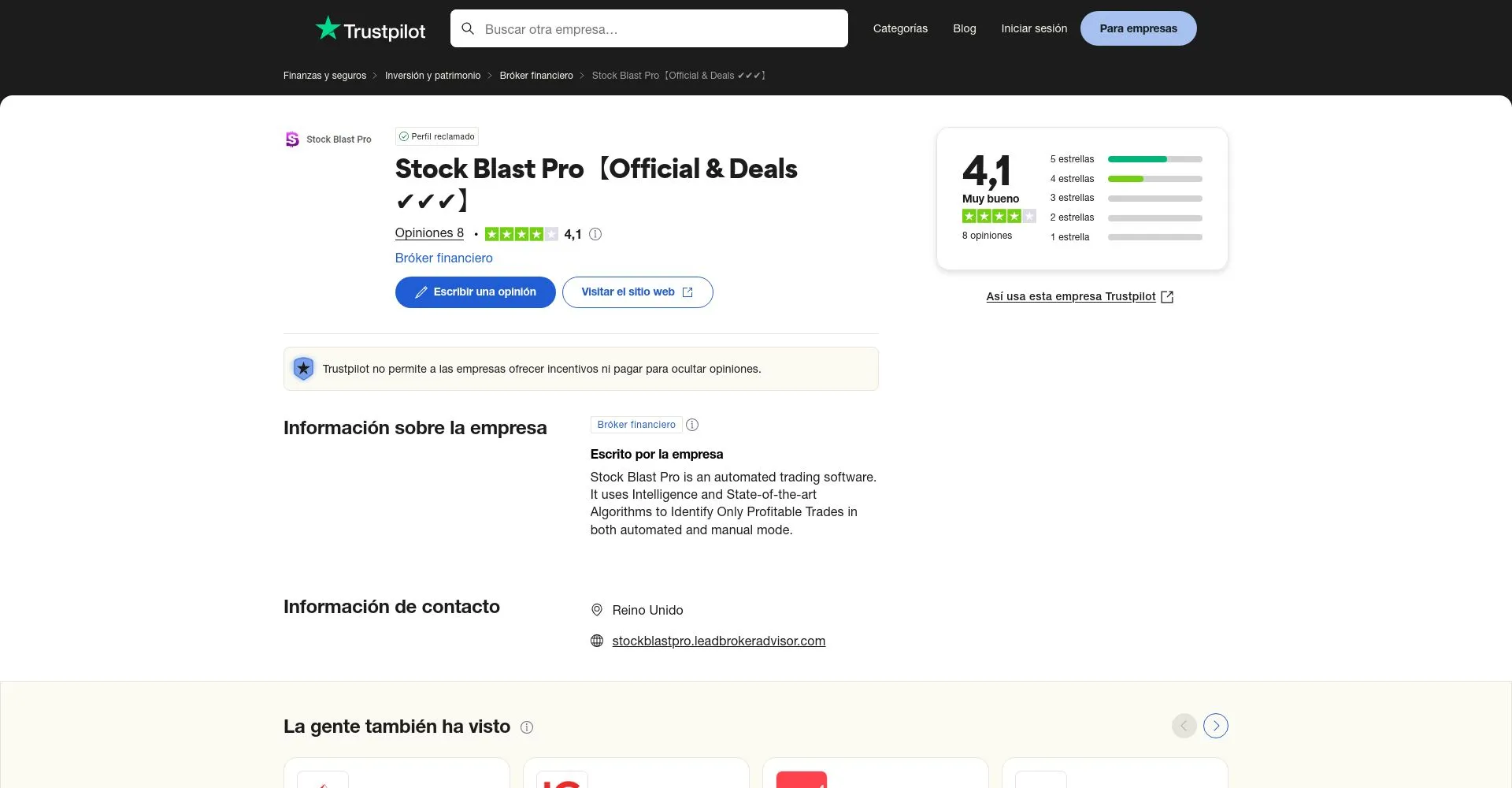The image size is (1512, 788).
Task: Click the Trustpilot logo
Action: (x=370, y=29)
